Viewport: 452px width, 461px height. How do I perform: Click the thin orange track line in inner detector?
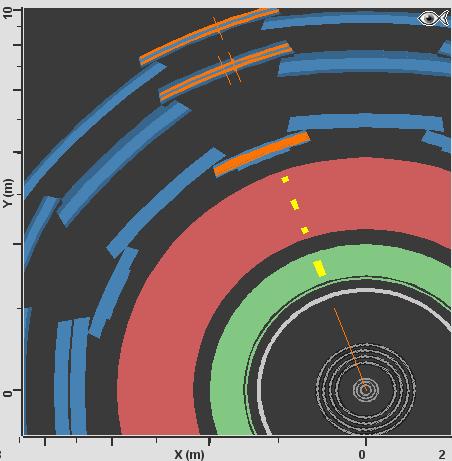[x=350, y=349]
